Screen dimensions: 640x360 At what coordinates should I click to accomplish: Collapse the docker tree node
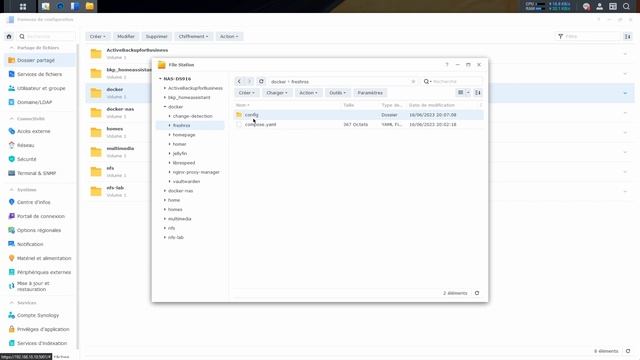165,107
